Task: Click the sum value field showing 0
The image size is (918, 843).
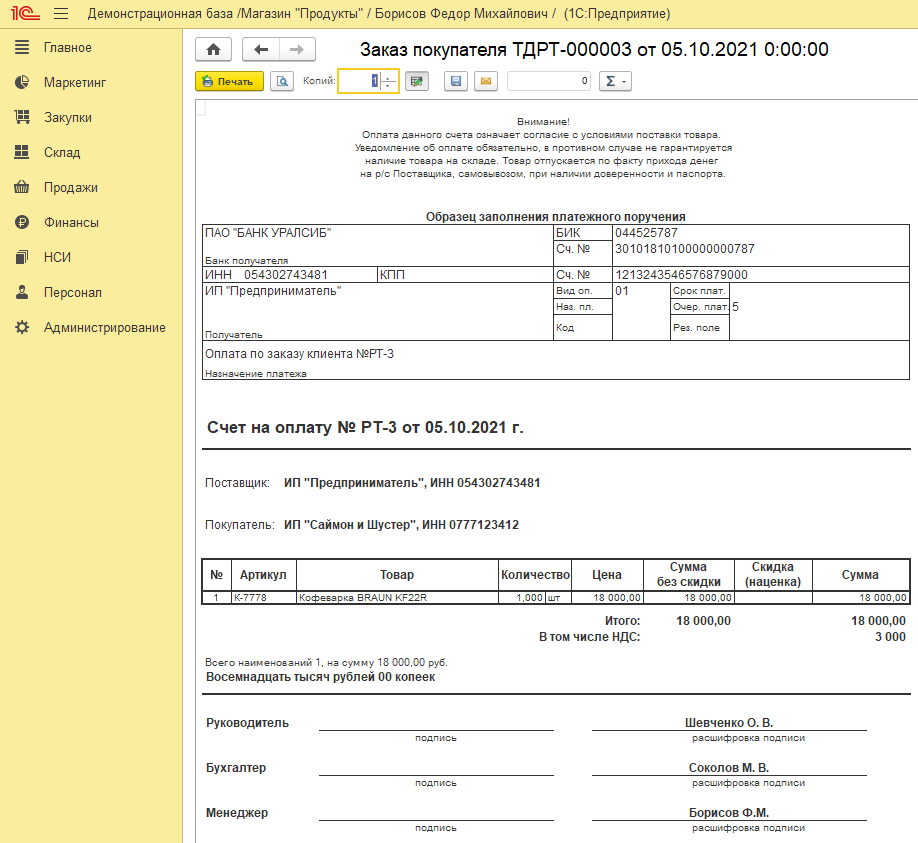Action: click(x=549, y=81)
